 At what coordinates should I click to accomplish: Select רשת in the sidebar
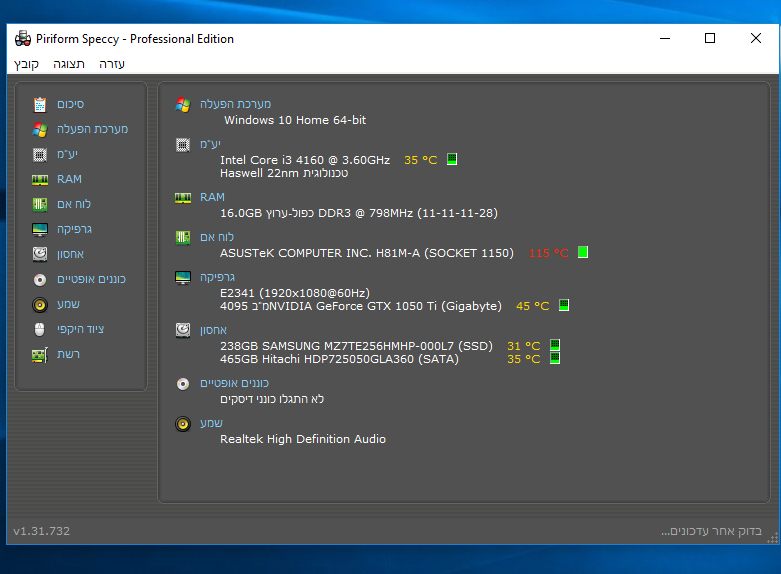click(68, 354)
